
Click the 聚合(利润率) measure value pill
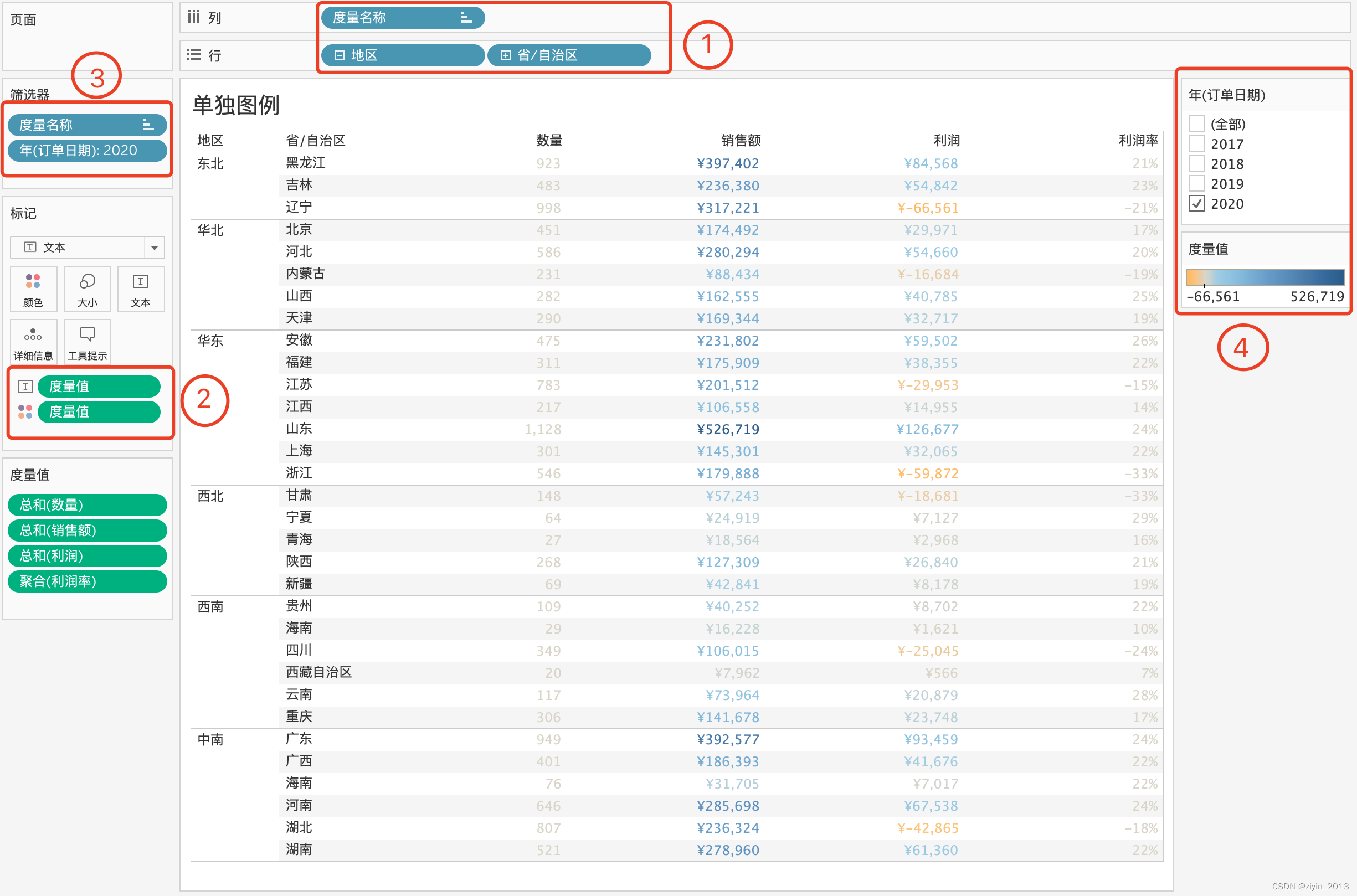[x=87, y=581]
